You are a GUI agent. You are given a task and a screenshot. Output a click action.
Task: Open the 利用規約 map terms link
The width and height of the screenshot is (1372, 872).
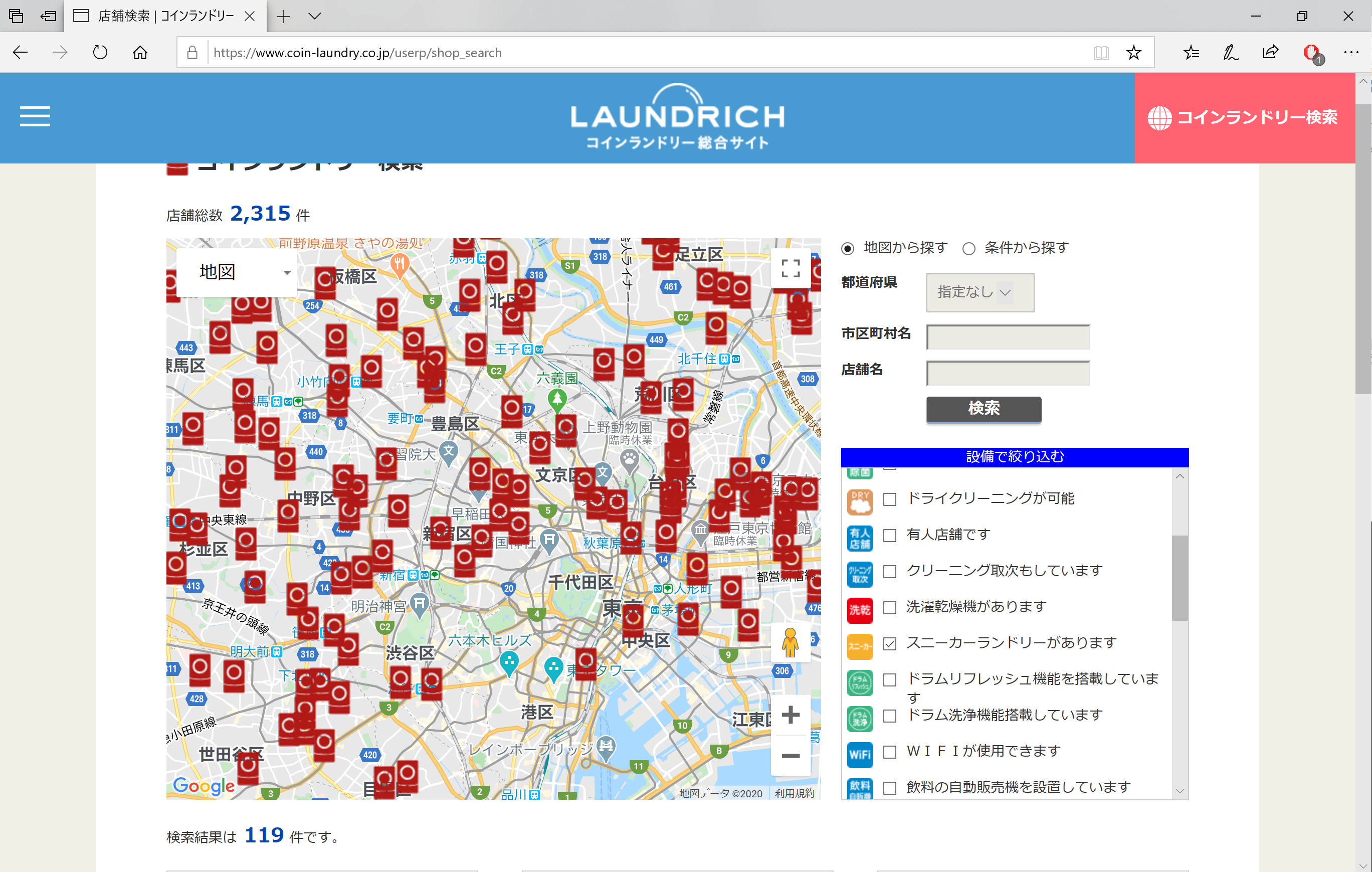point(794,793)
